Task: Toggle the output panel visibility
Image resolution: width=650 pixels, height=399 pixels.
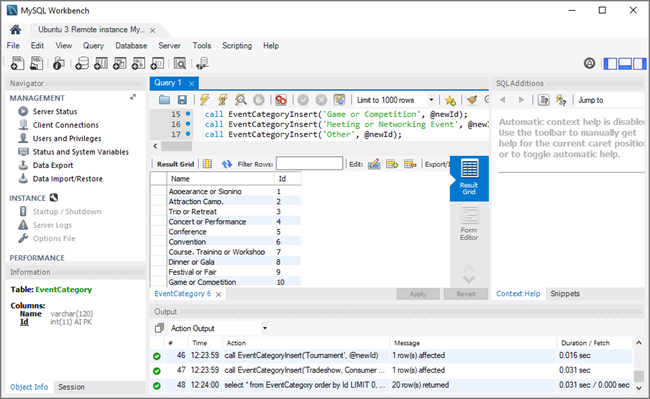Action: click(625, 63)
